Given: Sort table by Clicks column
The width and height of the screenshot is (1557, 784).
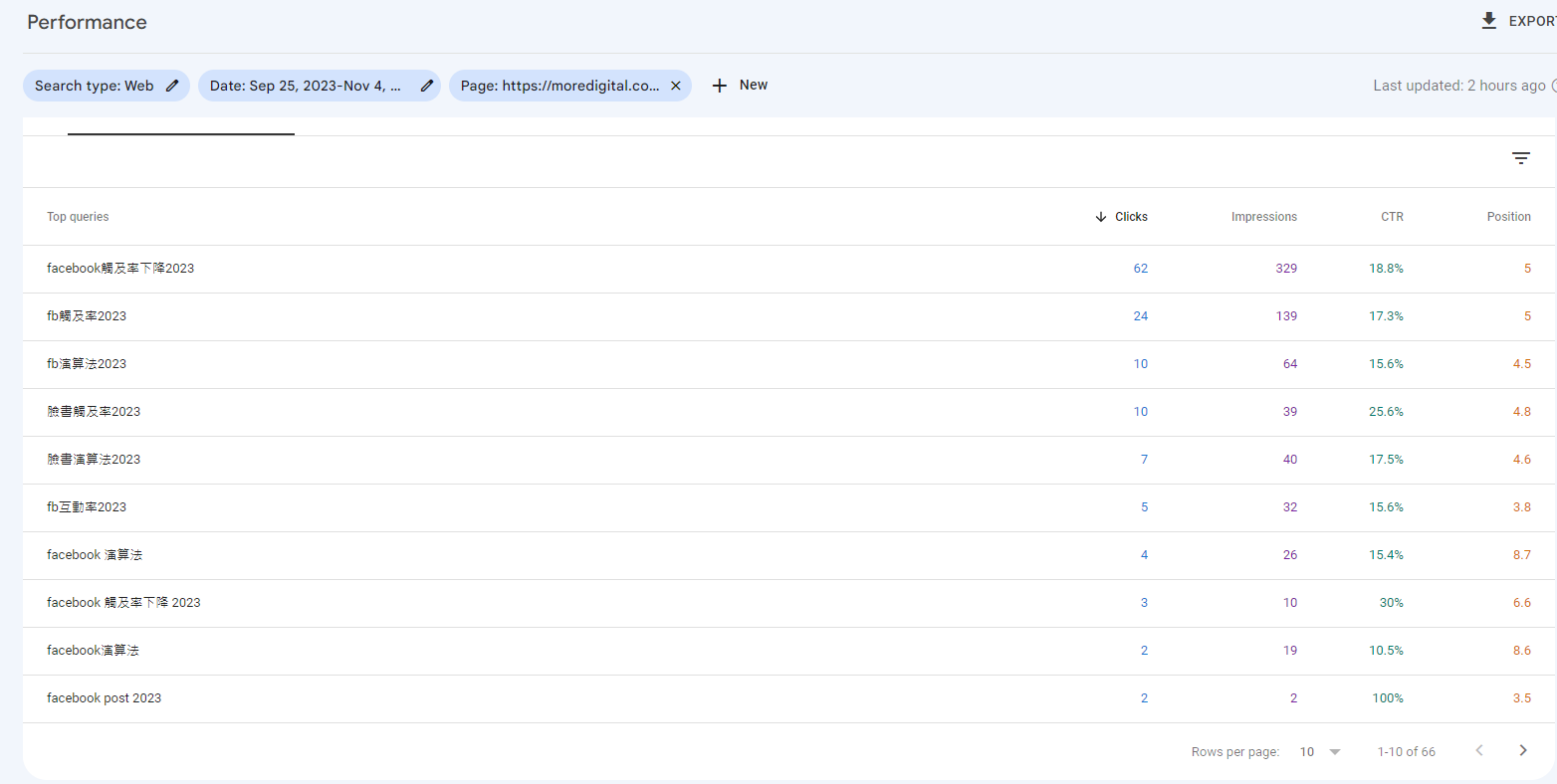Looking at the screenshot, I should pos(1131,217).
